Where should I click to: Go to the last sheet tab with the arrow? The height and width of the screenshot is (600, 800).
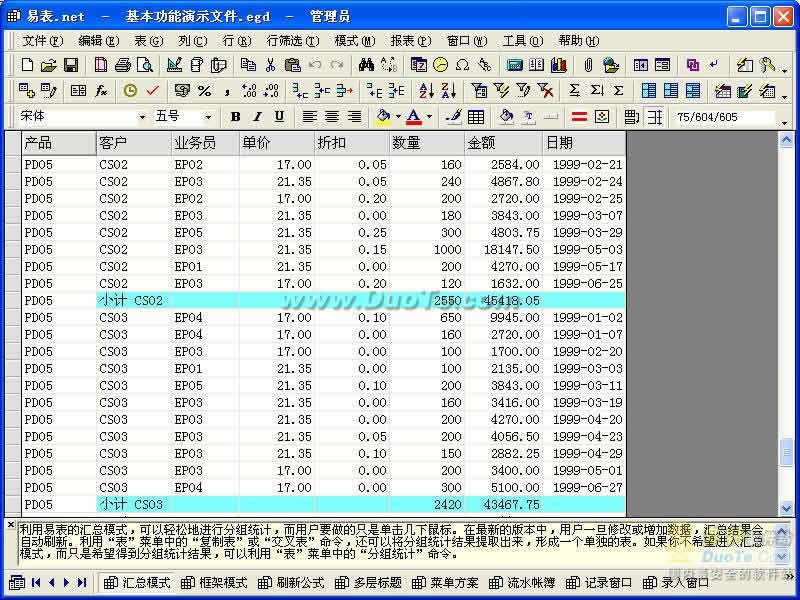pyautogui.click(x=82, y=582)
